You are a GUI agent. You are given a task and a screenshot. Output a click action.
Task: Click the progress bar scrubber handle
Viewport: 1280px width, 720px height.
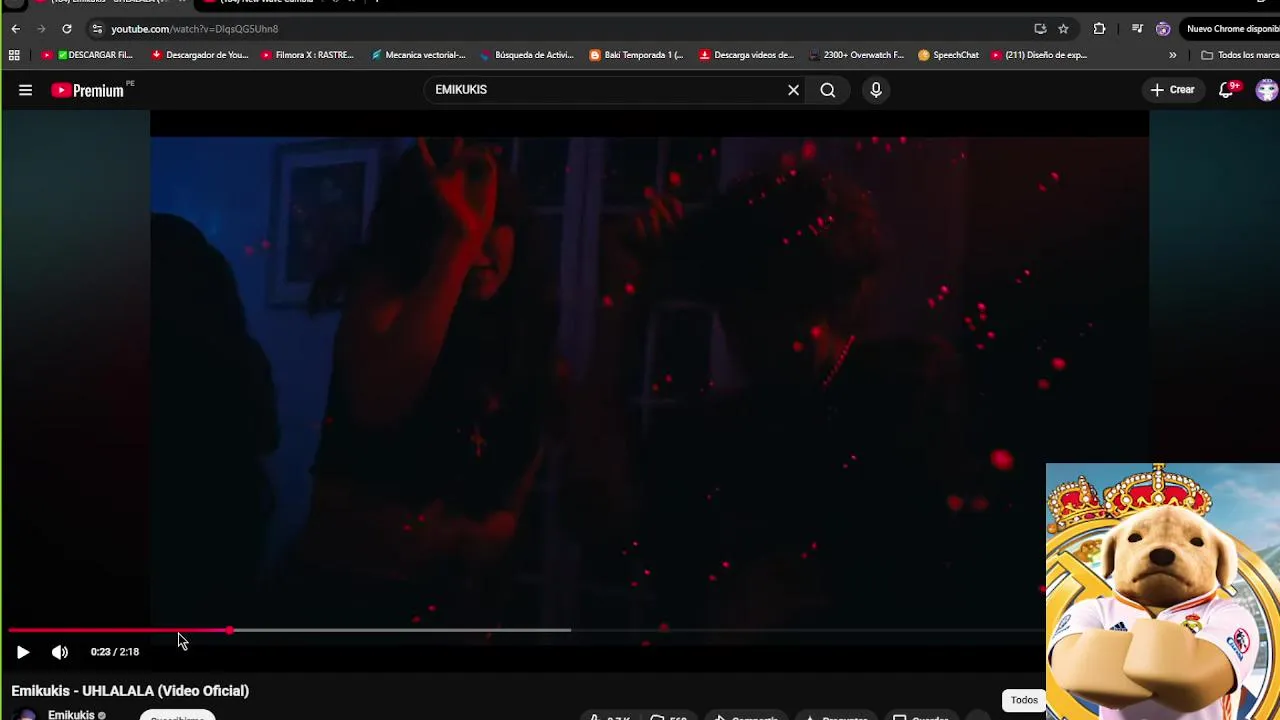[230, 630]
